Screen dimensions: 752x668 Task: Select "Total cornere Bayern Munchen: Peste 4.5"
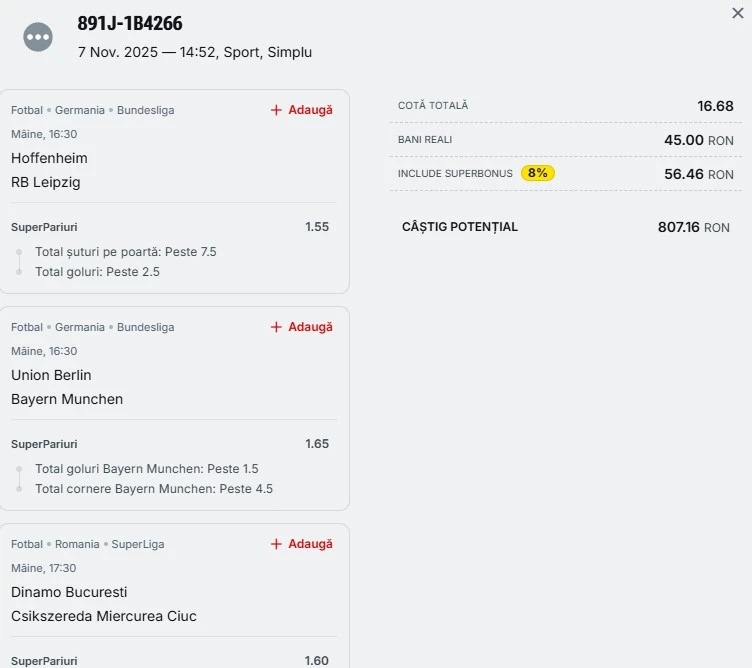[154, 489]
